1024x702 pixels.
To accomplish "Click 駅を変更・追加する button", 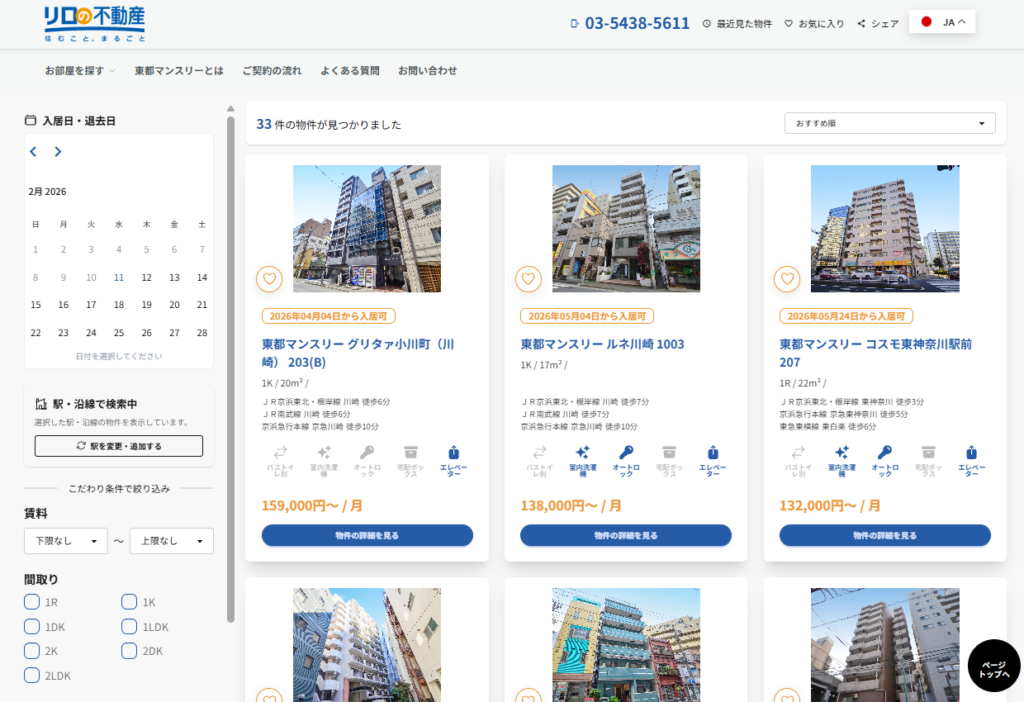I will (x=118, y=446).
